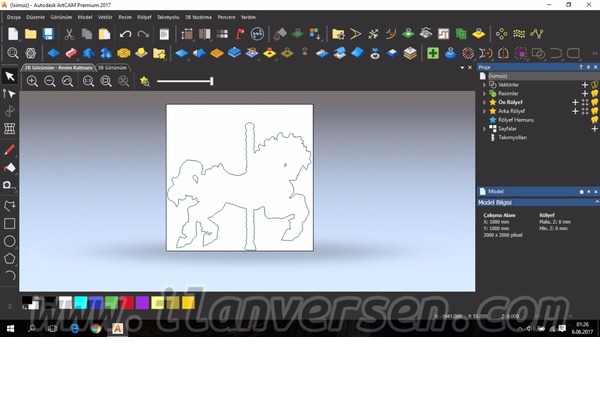The height and width of the screenshot is (400, 600).
Task: Toggle the grid dots option on Arka Rölyef
Action: (585, 111)
